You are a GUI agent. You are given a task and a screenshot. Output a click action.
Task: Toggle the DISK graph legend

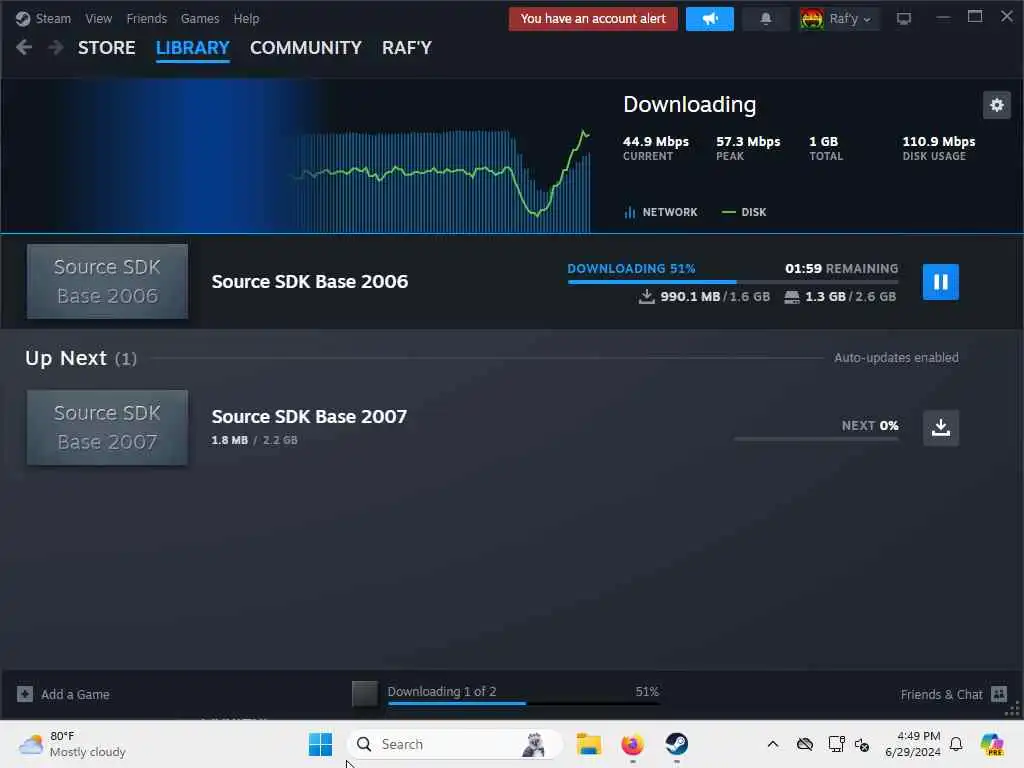point(744,212)
